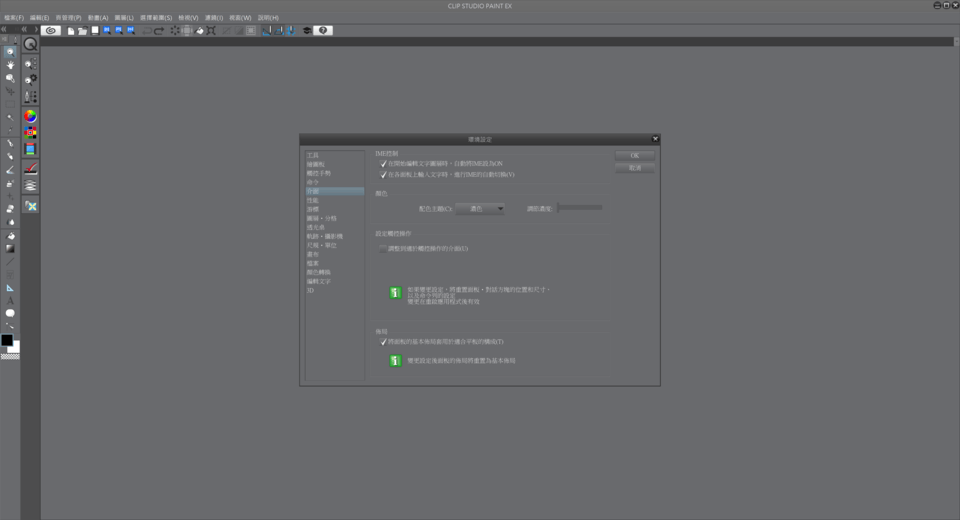Viewport: 960px width, 520px height.
Task: Click the New document icon in the command bar
Action: [x=71, y=31]
